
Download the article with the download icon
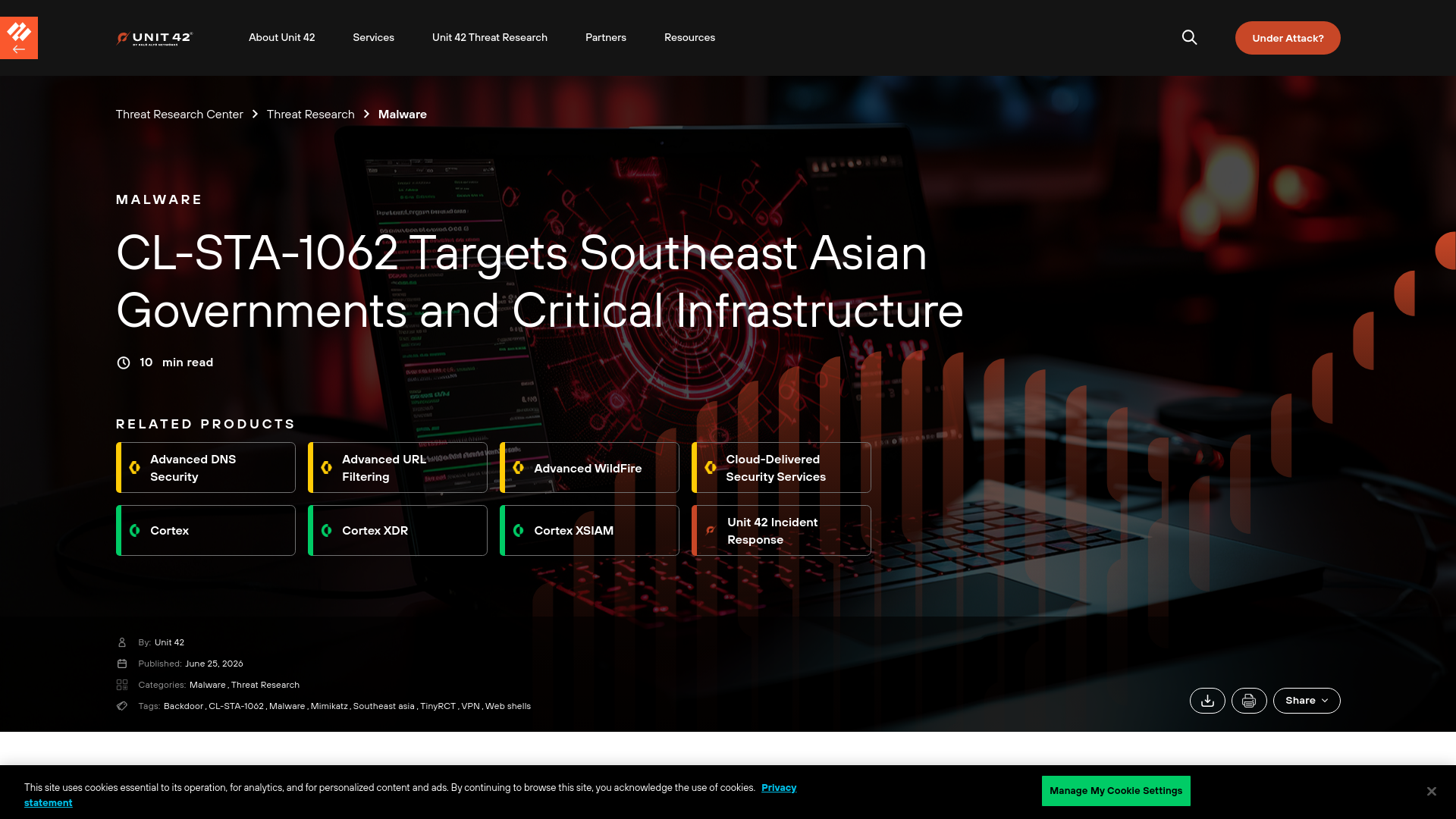click(x=1207, y=701)
